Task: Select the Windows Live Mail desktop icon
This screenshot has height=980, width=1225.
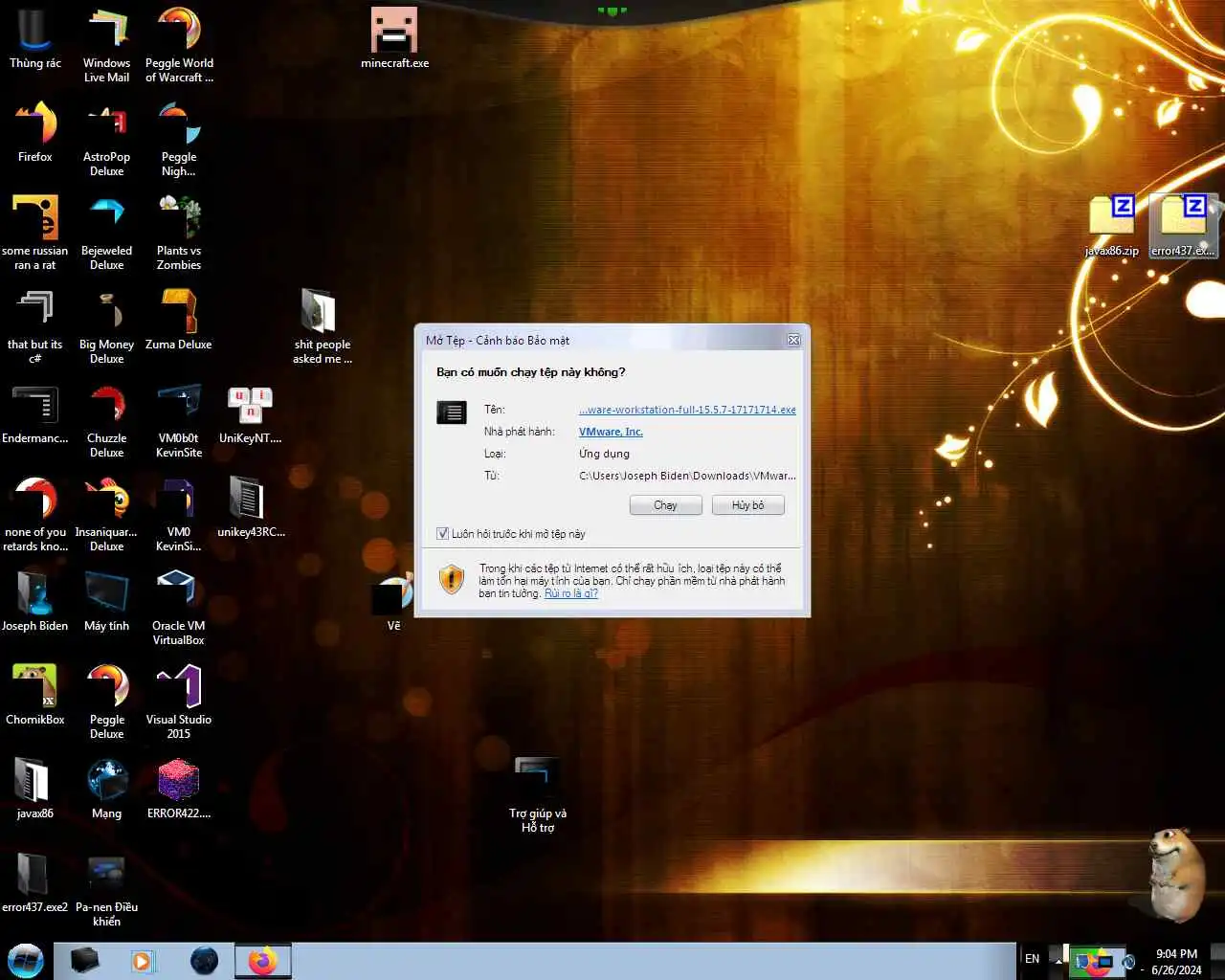Action: click(x=106, y=45)
